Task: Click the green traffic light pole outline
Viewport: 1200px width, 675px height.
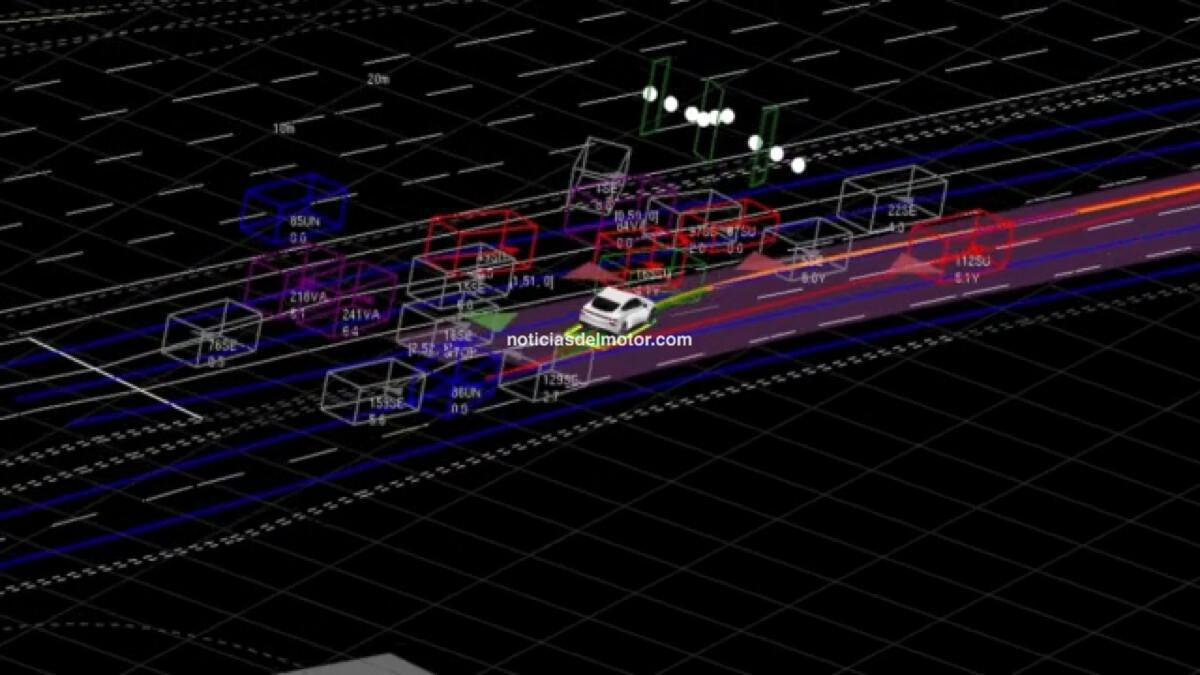Action: point(655,100)
